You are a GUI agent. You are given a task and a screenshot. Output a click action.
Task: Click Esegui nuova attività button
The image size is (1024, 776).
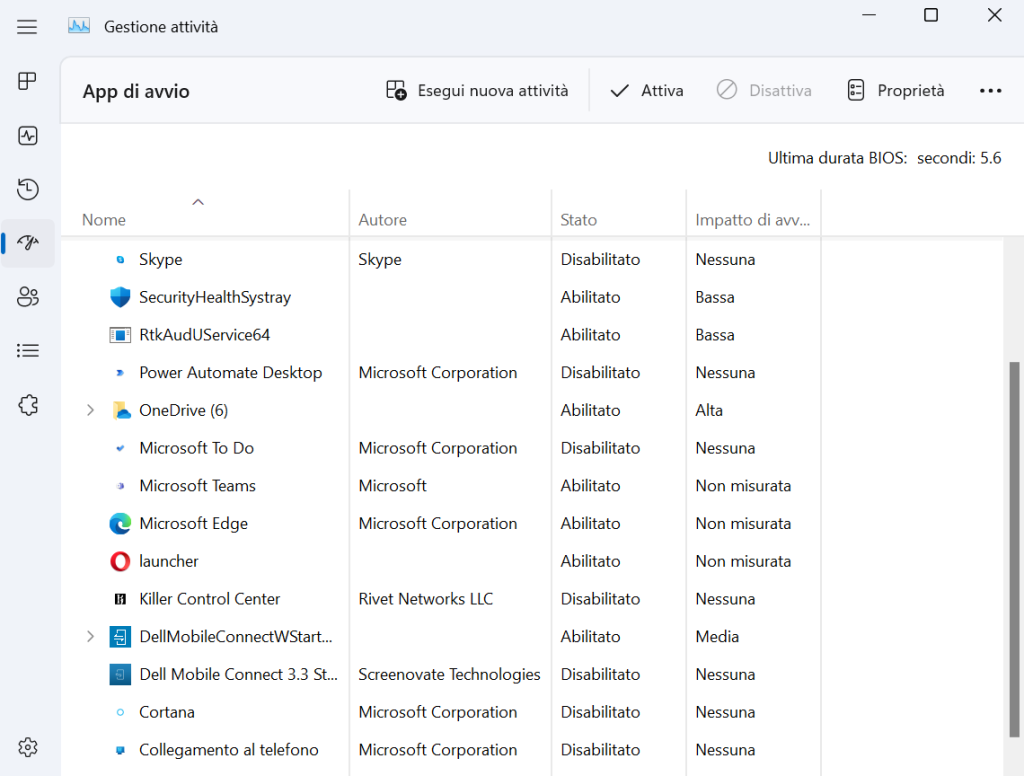pos(477,90)
